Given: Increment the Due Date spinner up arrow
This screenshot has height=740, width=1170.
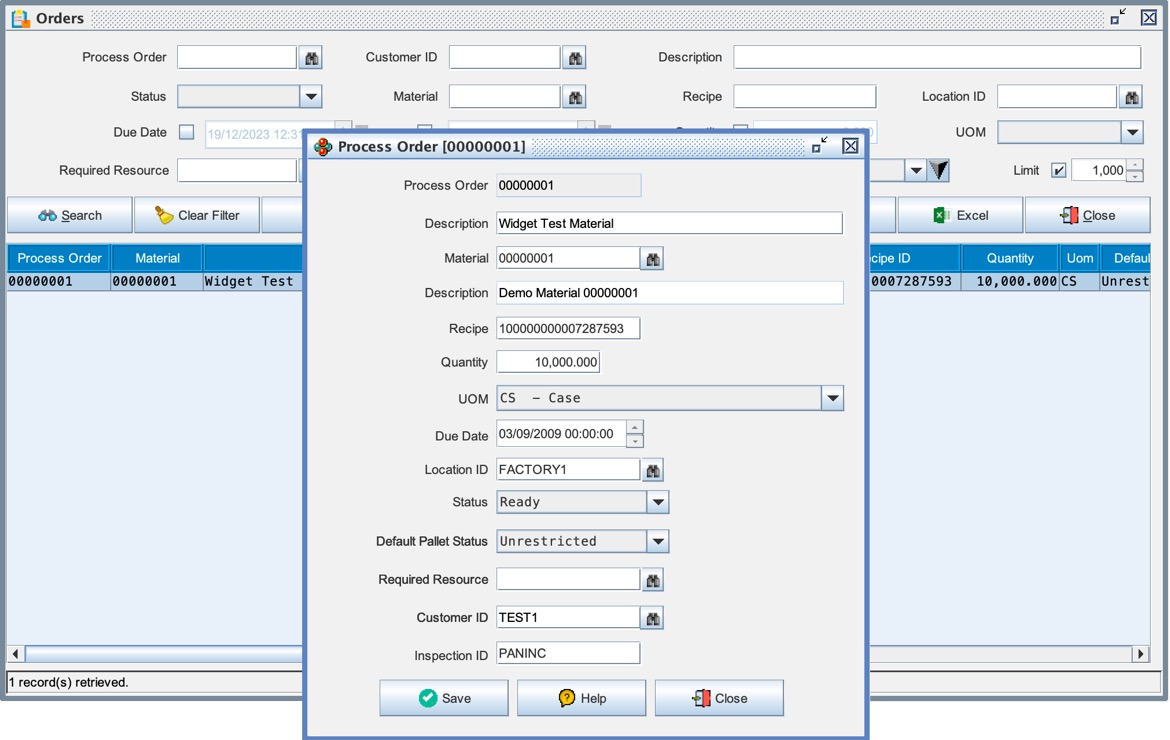Looking at the screenshot, I should (635, 428).
